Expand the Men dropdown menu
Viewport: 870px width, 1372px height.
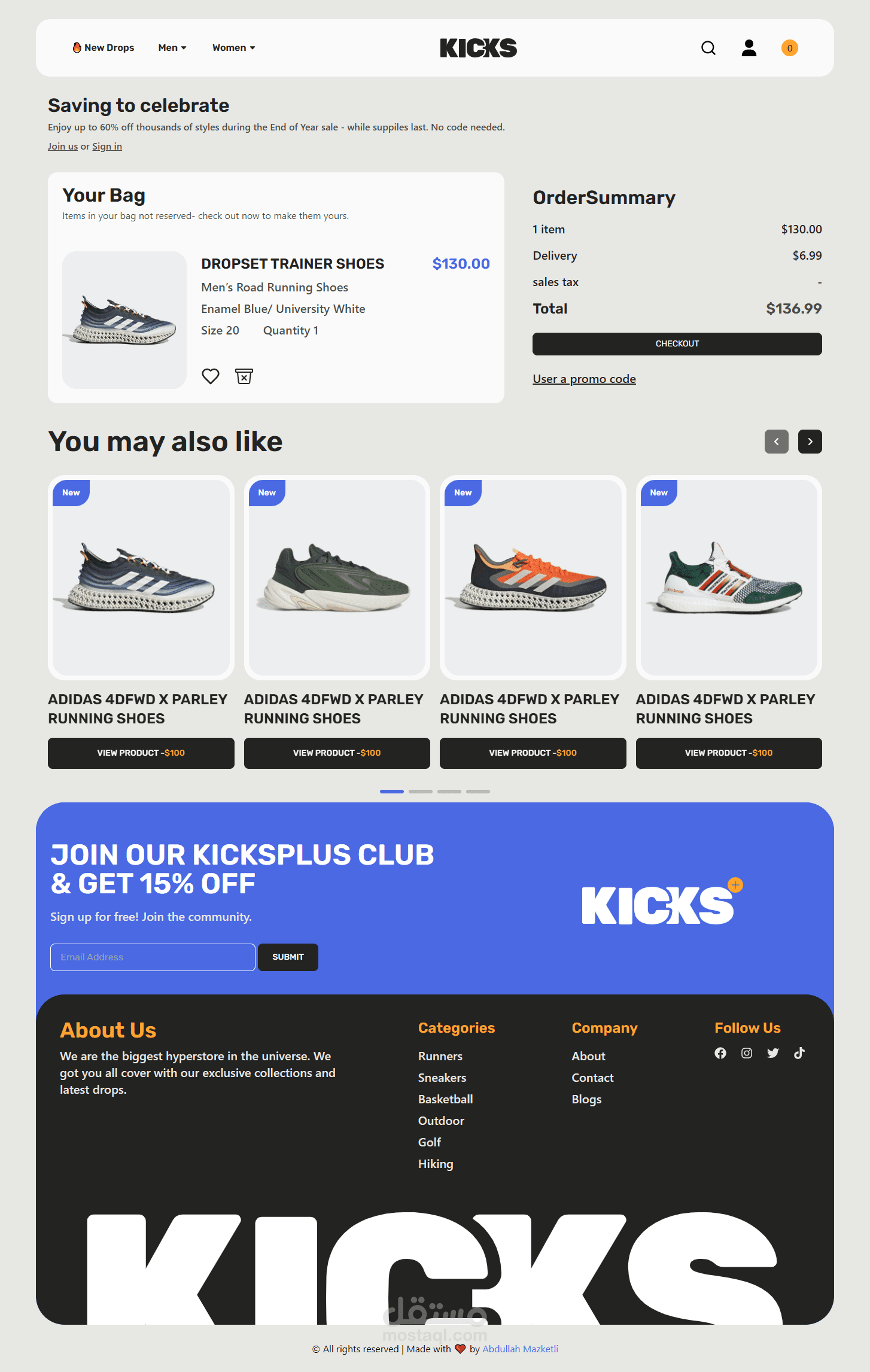click(172, 48)
